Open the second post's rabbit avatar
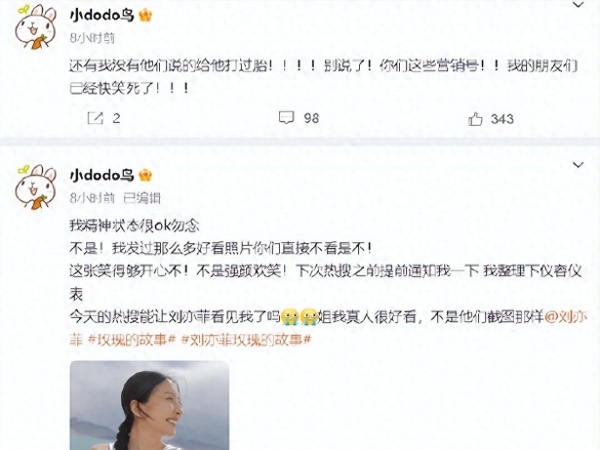The height and width of the screenshot is (450, 600). pyautogui.click(x=35, y=187)
